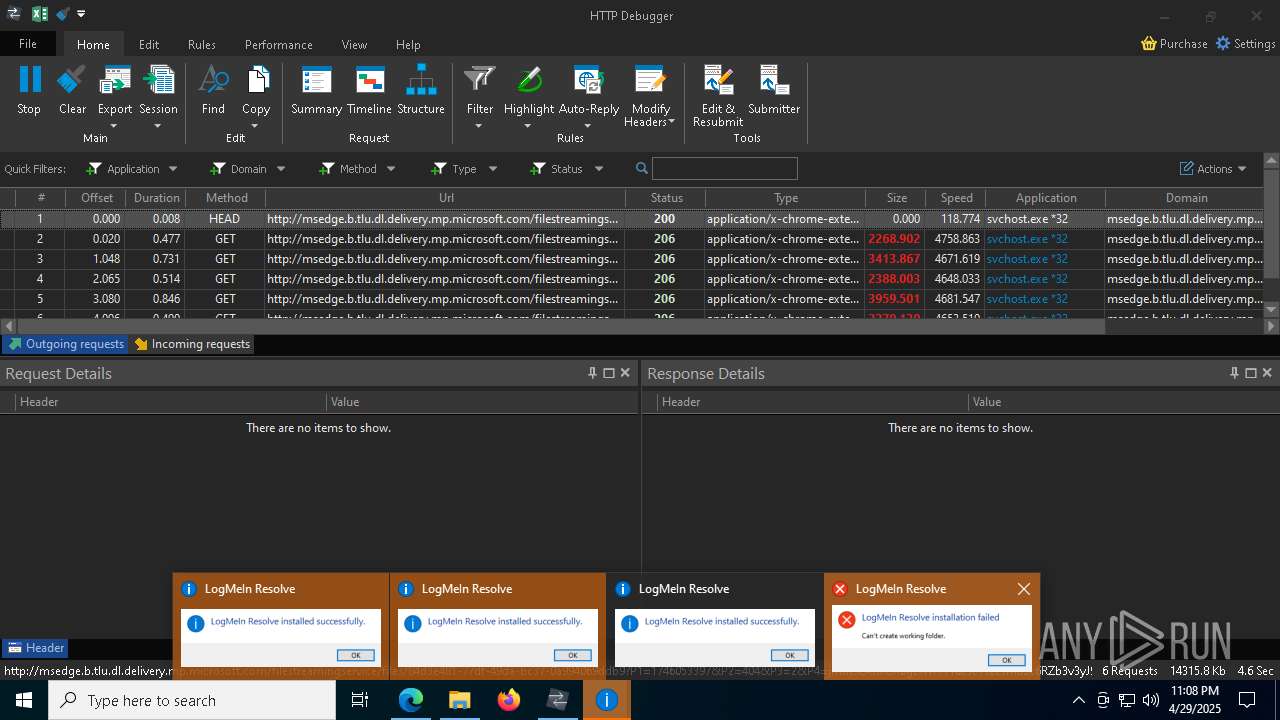
Task: Show the request Summary view
Action: point(316,90)
